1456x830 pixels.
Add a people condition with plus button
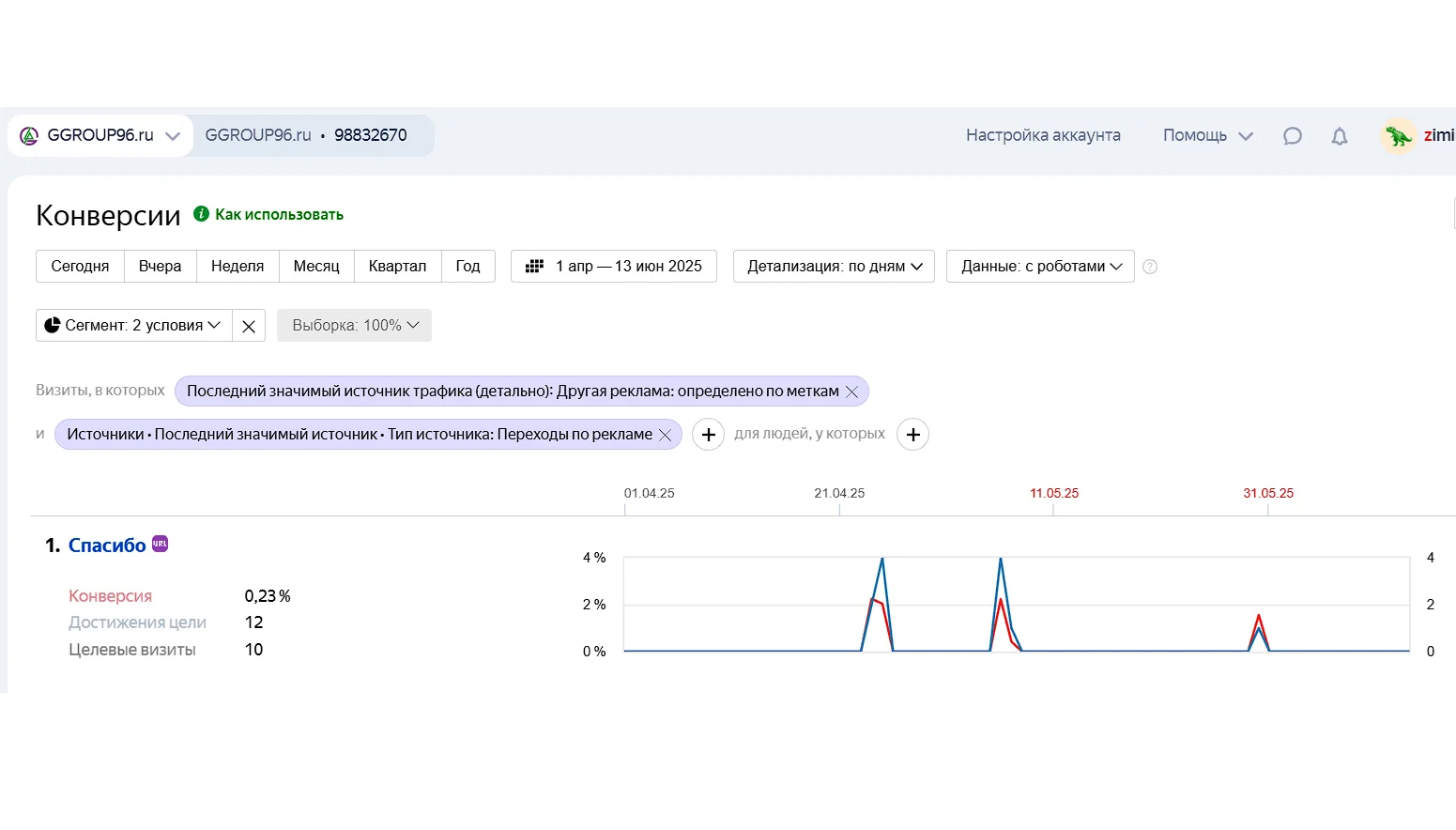pyautogui.click(x=912, y=434)
